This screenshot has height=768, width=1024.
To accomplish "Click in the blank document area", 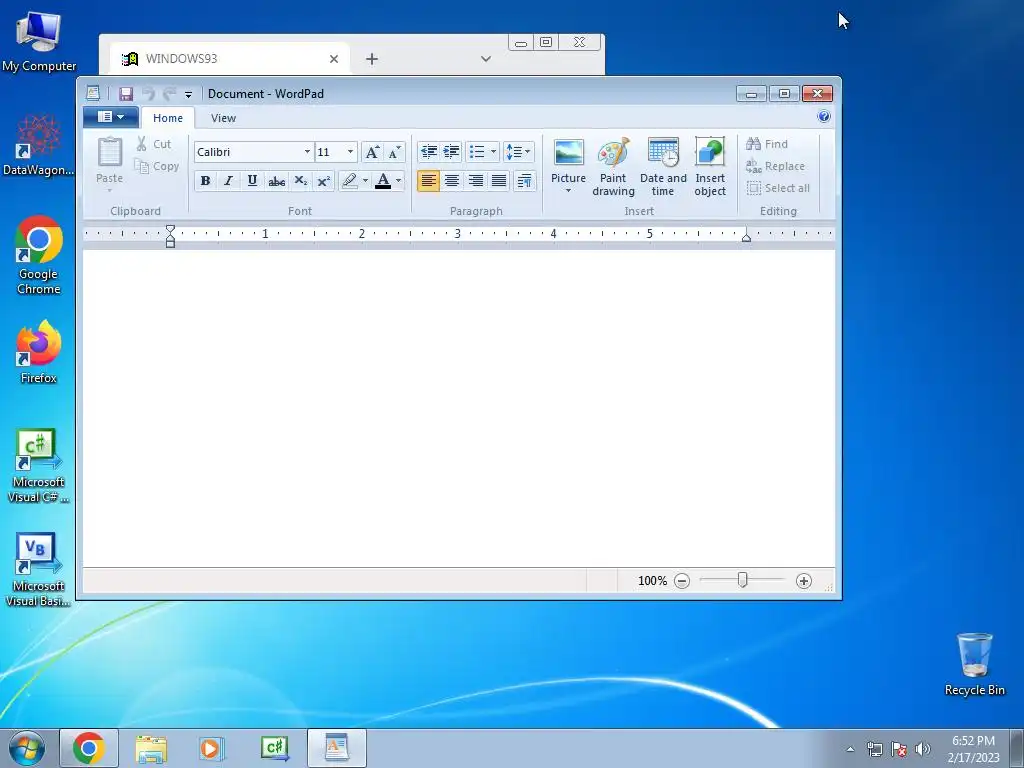I will [458, 408].
